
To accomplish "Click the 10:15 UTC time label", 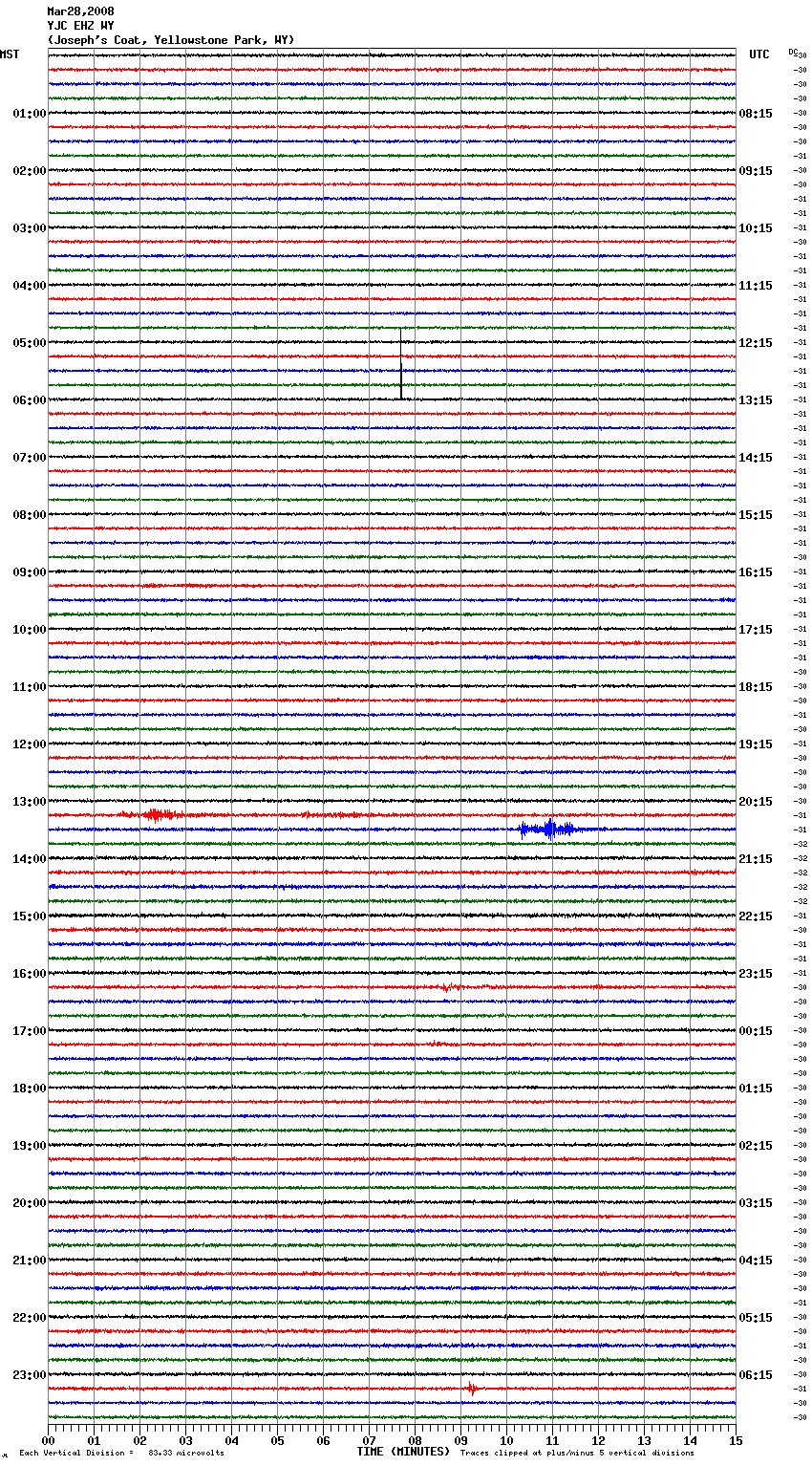I will [x=756, y=228].
